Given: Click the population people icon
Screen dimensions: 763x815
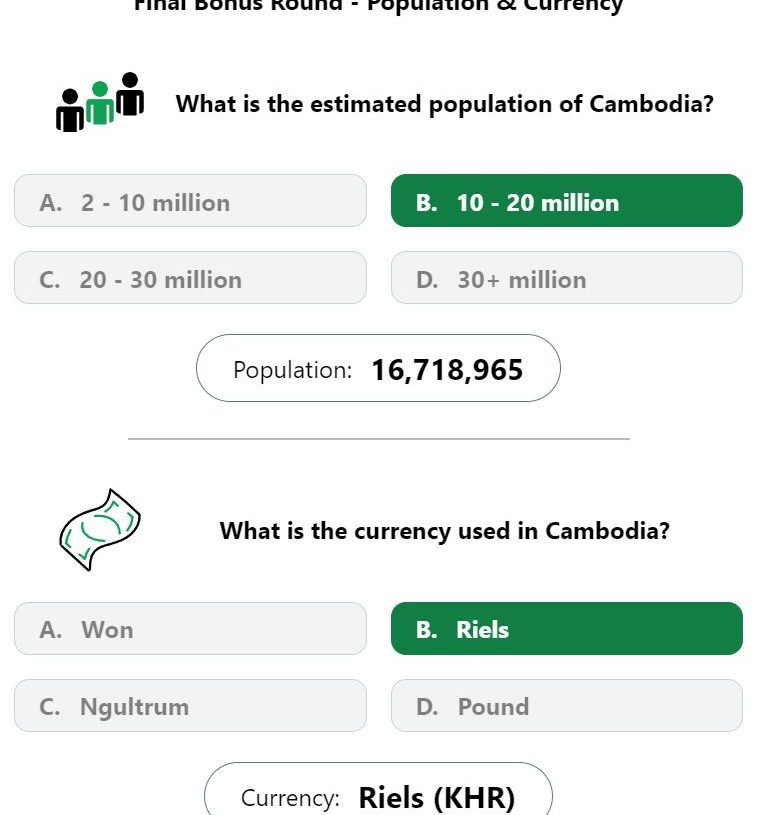Looking at the screenshot, I should coord(100,102).
